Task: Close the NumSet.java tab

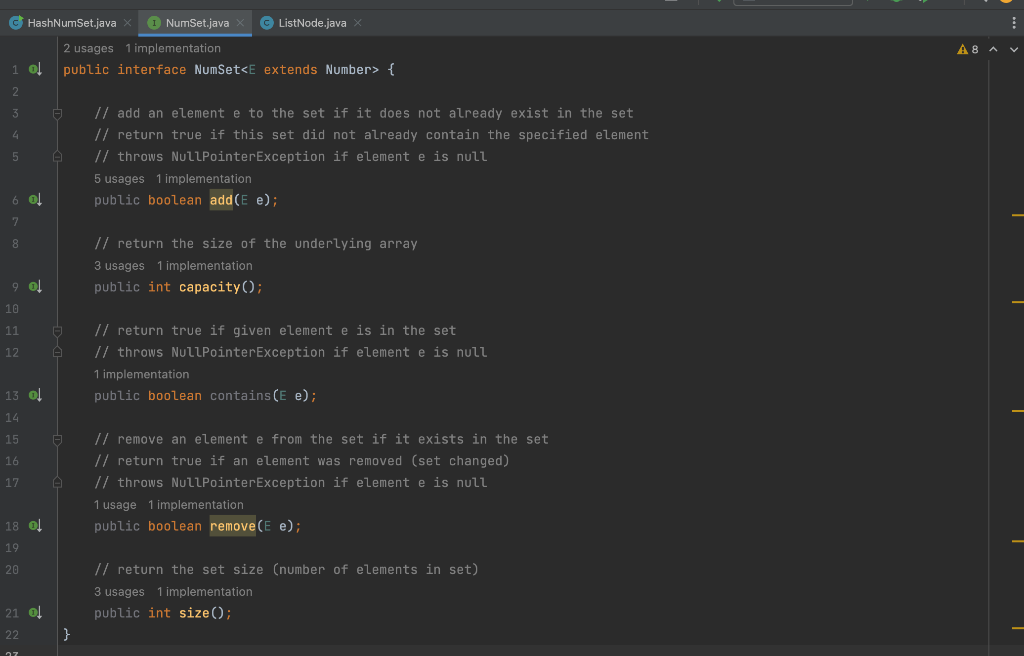Action: coord(240,23)
